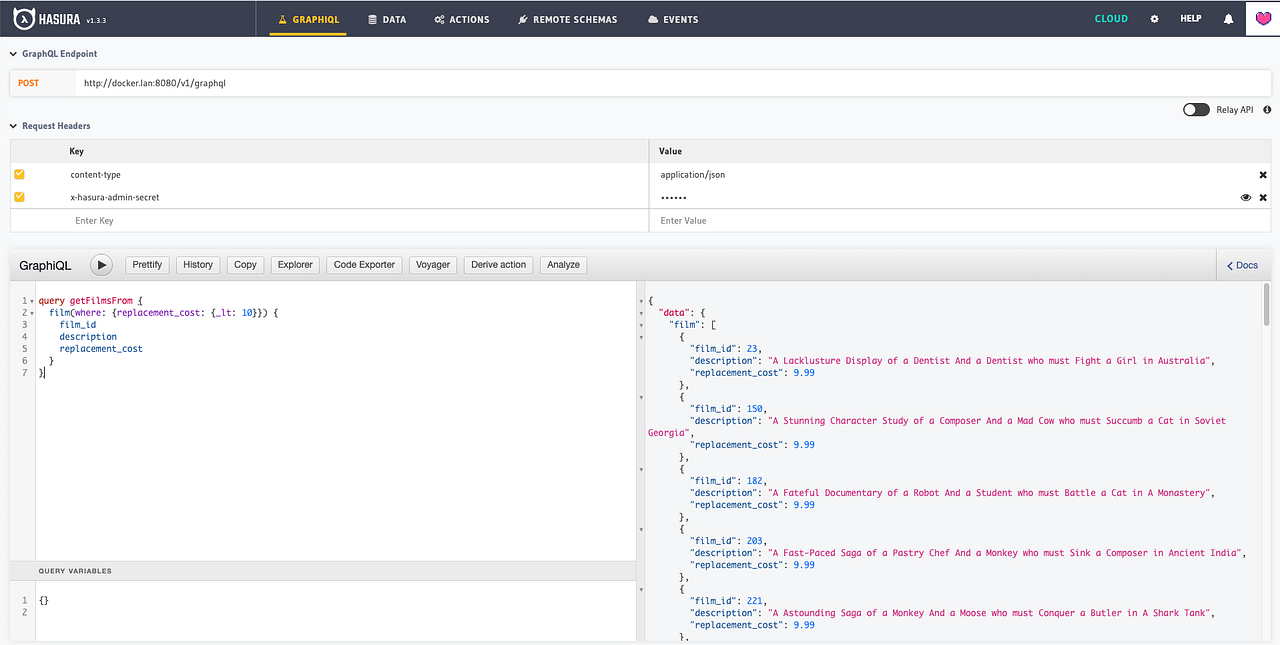This screenshot has height=645, width=1280.
Task: Open the settings gear in the top bar
Action: pos(1154,18)
